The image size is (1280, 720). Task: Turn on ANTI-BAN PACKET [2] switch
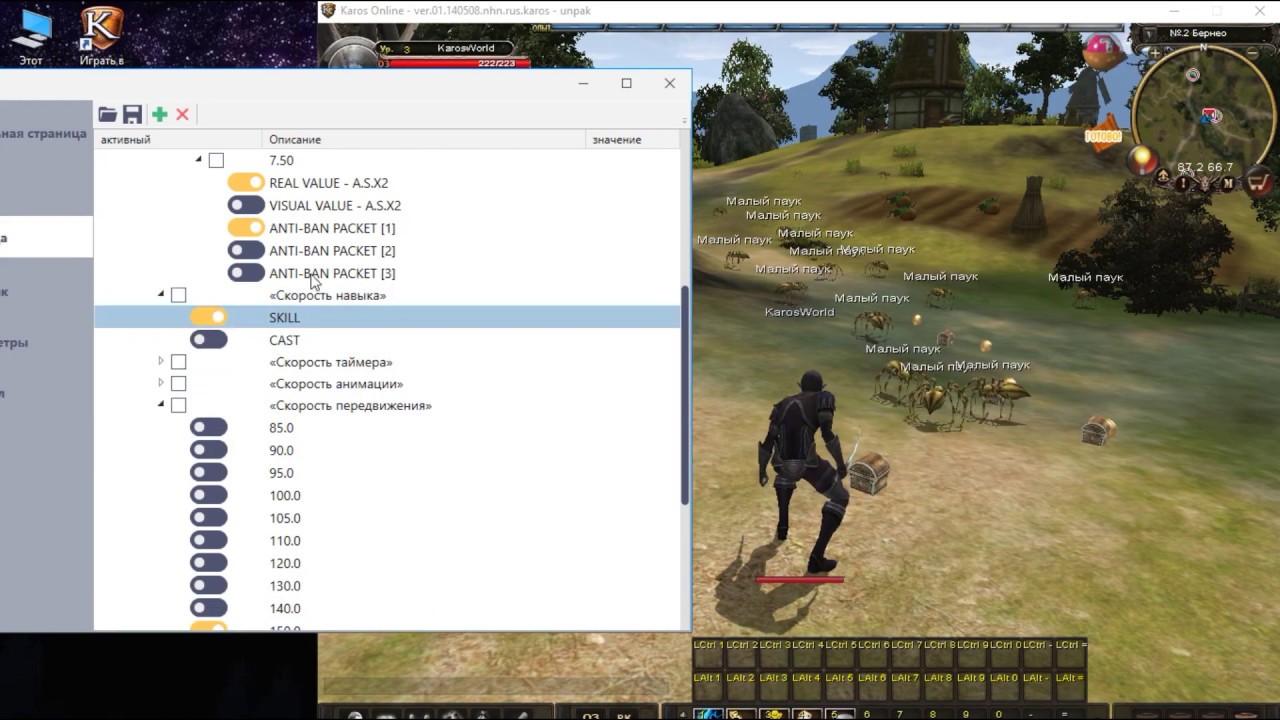[246, 250]
